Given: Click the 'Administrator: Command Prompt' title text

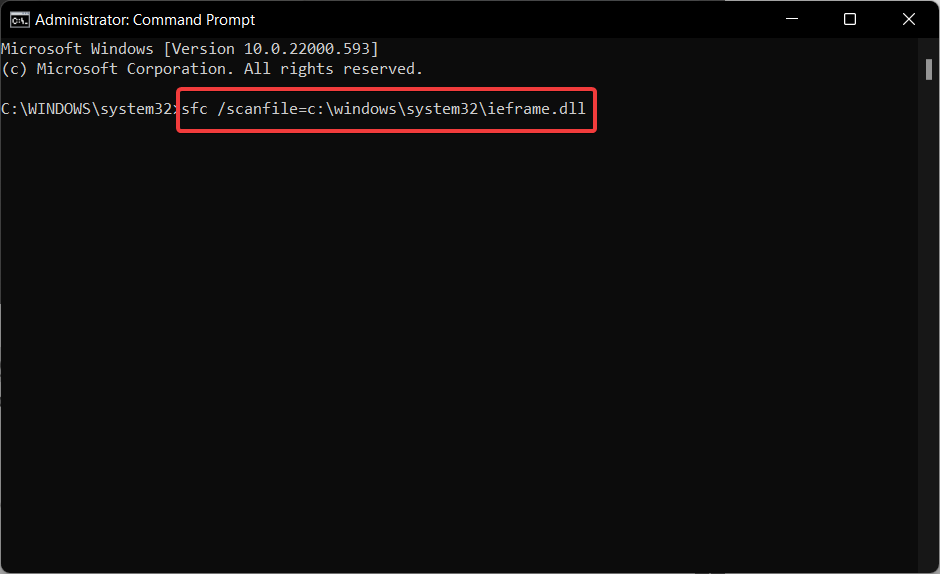Looking at the screenshot, I should [x=145, y=20].
